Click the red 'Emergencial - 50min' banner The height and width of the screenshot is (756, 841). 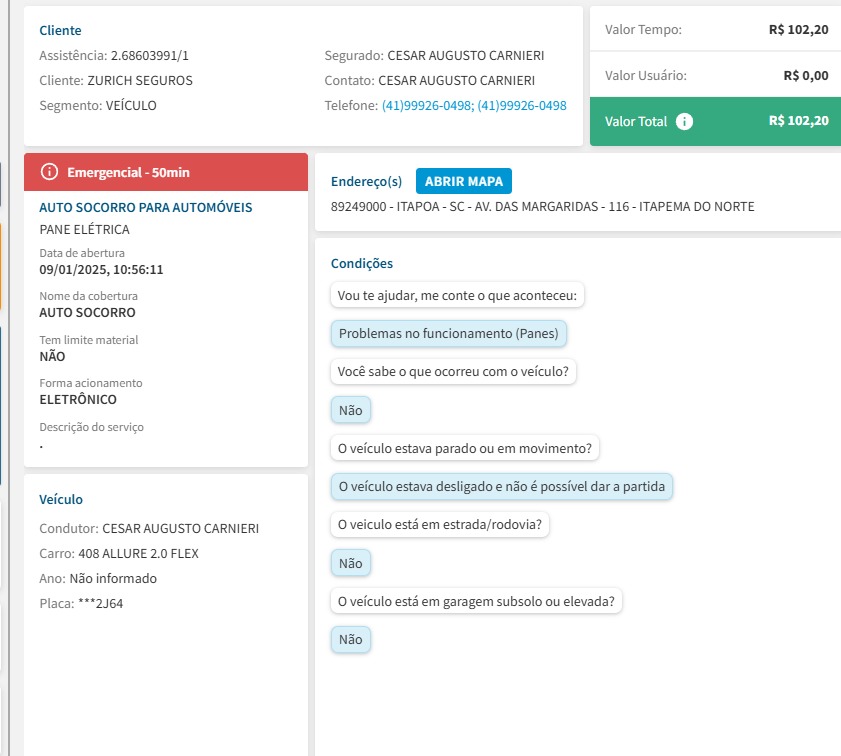point(166,172)
